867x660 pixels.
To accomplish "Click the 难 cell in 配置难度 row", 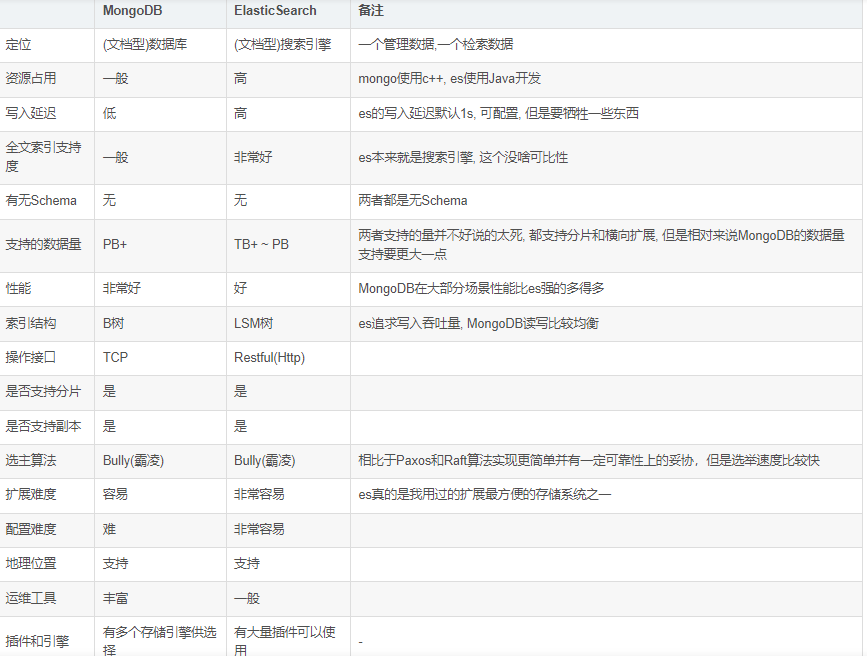I will (109, 529).
